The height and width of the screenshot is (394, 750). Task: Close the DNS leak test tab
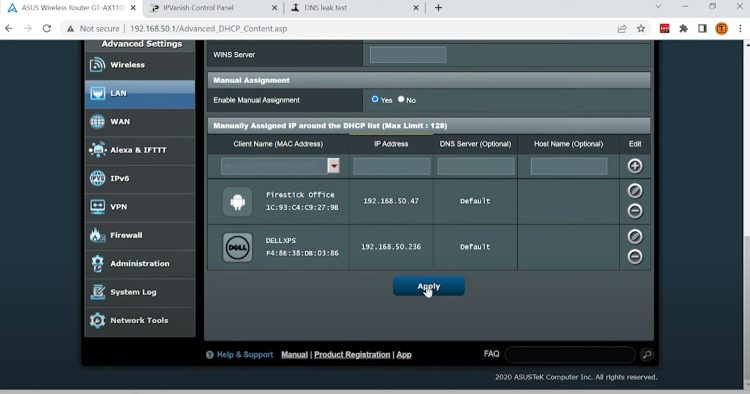(x=416, y=8)
